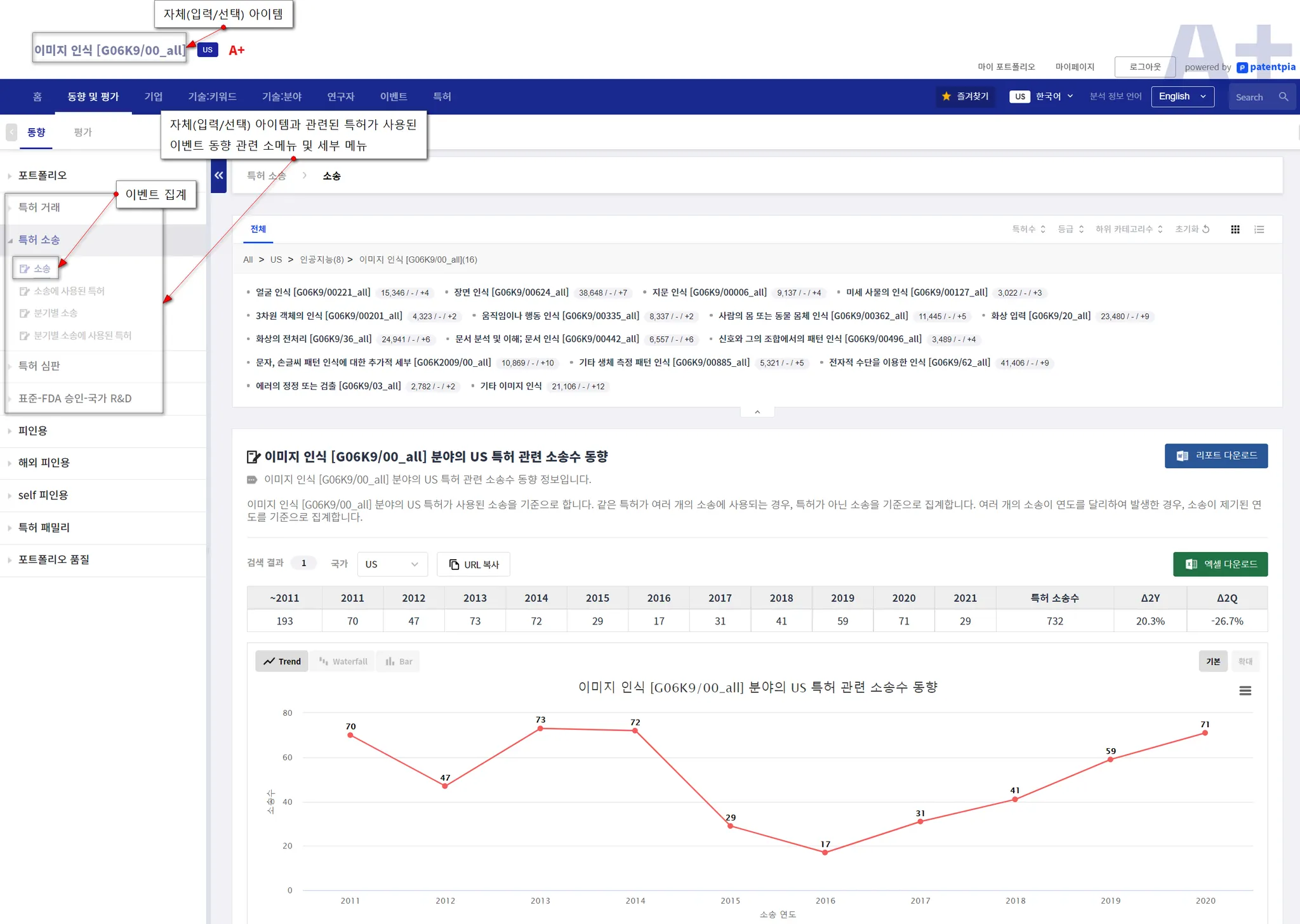This screenshot has height=924, width=1300.
Task: Open the English analysis language dropdown
Action: pyautogui.click(x=1182, y=96)
